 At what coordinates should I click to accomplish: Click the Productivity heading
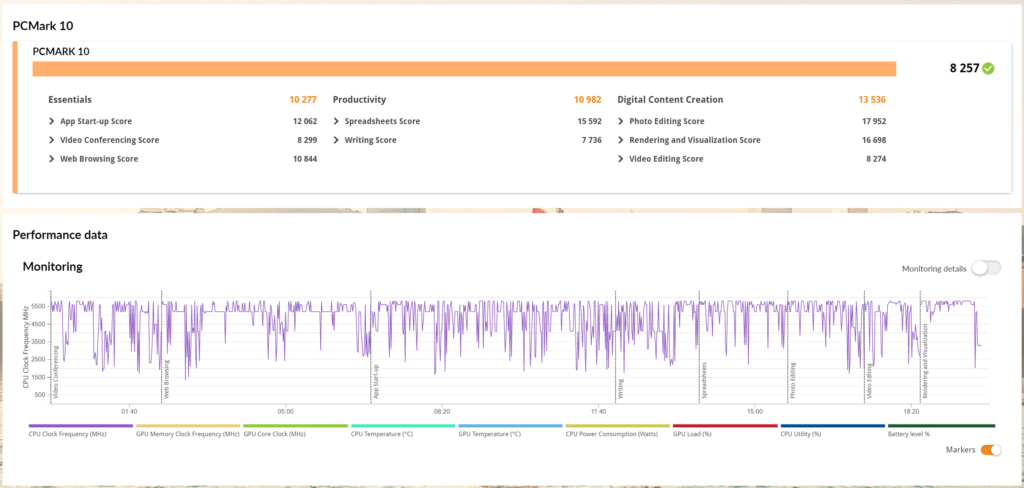pos(359,100)
